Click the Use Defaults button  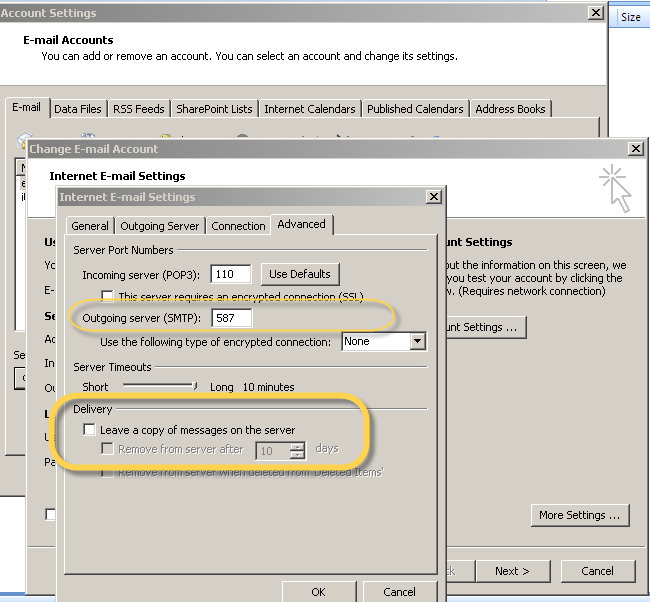[x=300, y=274]
